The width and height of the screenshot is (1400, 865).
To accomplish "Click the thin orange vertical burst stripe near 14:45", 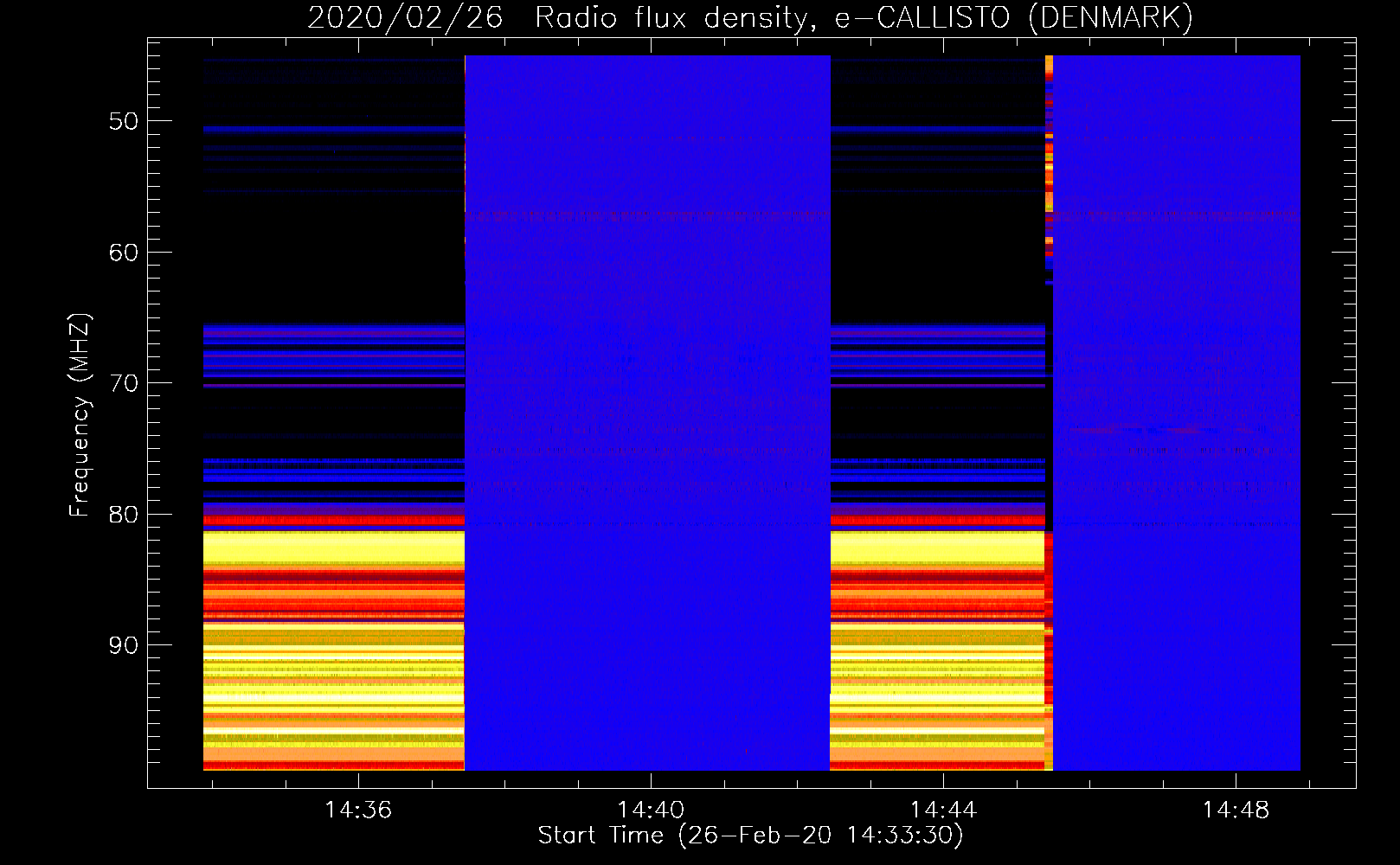I will [1049, 413].
